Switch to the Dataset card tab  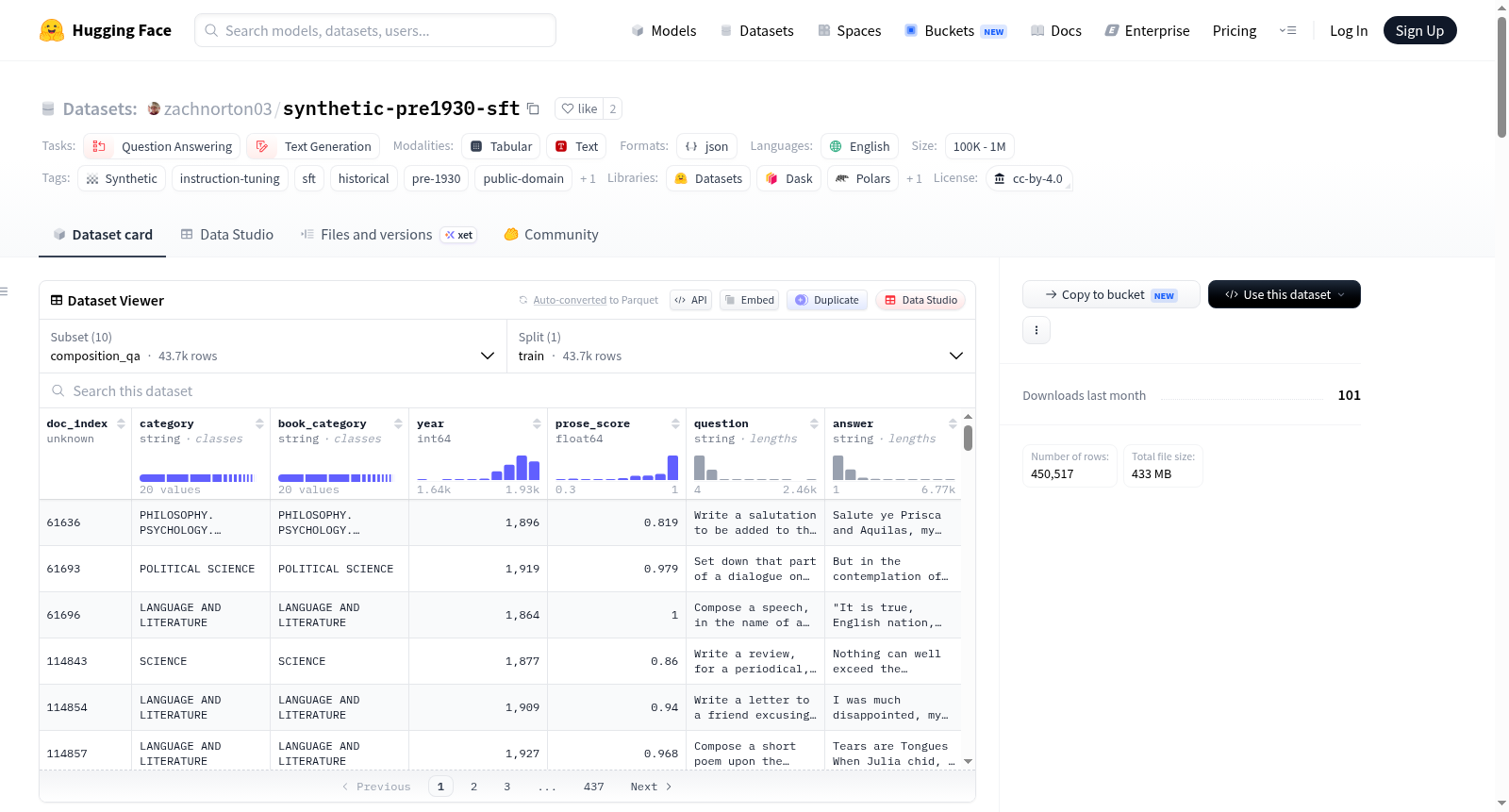(103, 235)
